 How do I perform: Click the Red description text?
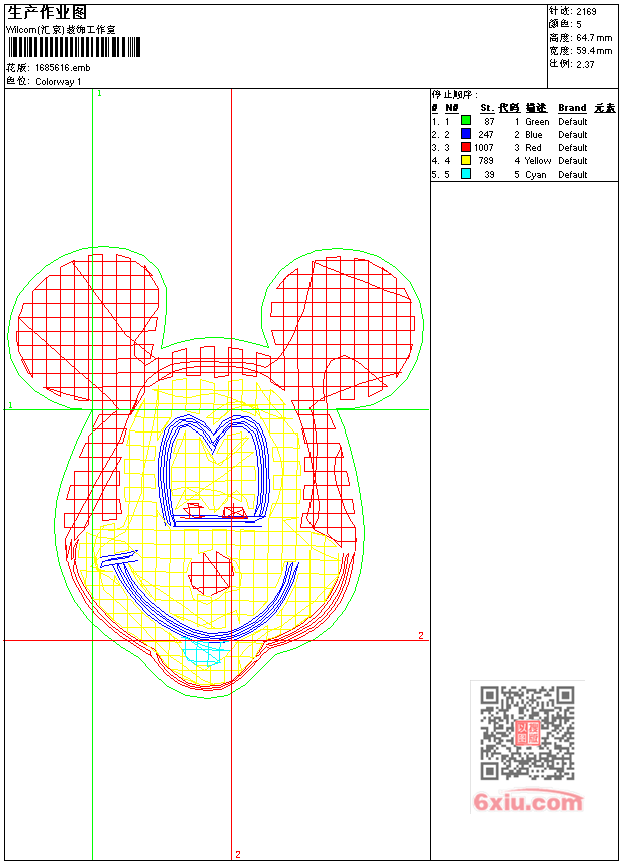[533, 148]
